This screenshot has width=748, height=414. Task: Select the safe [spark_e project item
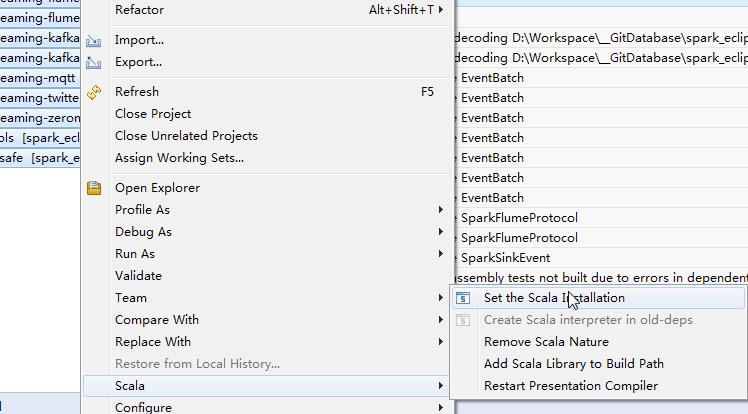click(x=40, y=158)
